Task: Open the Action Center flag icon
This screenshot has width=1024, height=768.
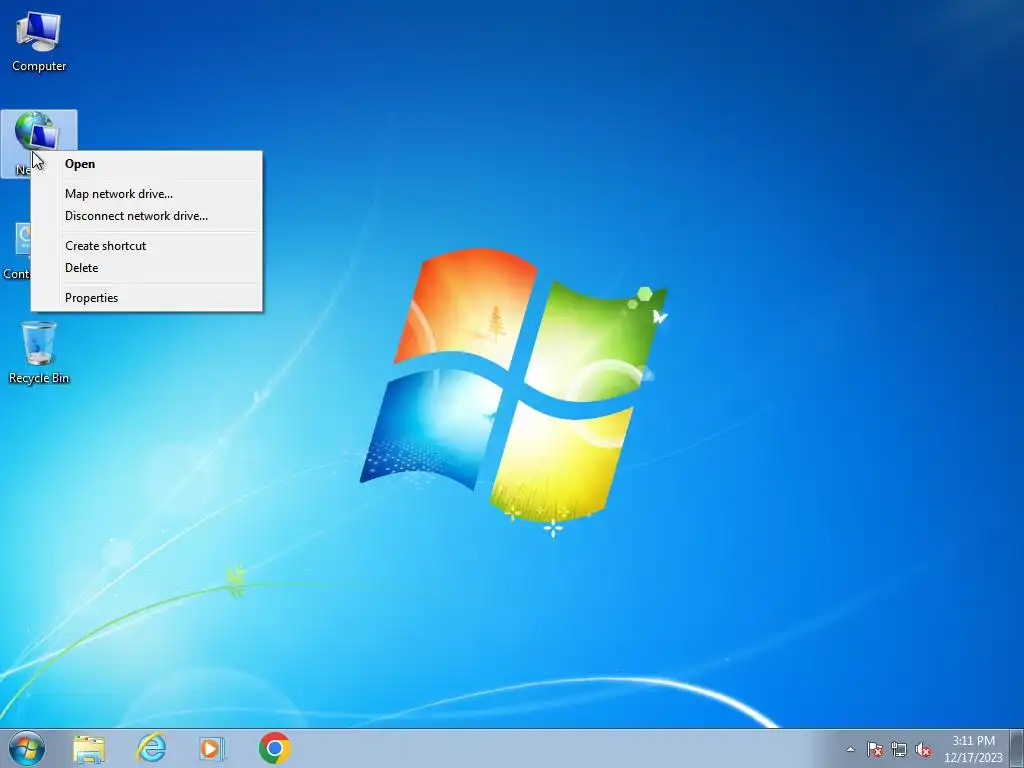Action: coord(874,749)
